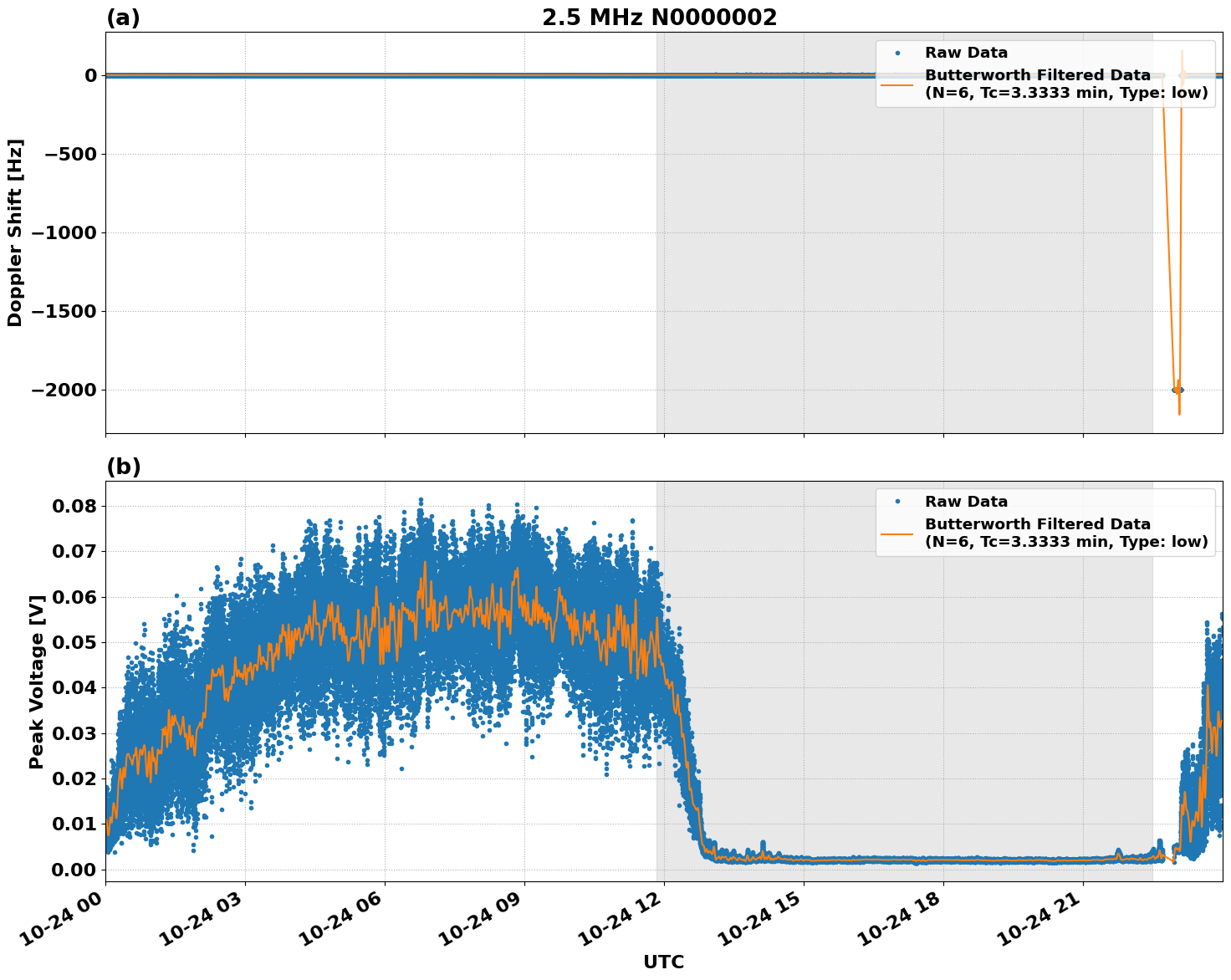Select the panel label (b)
This screenshot has width=1231, height=980.
point(122,467)
